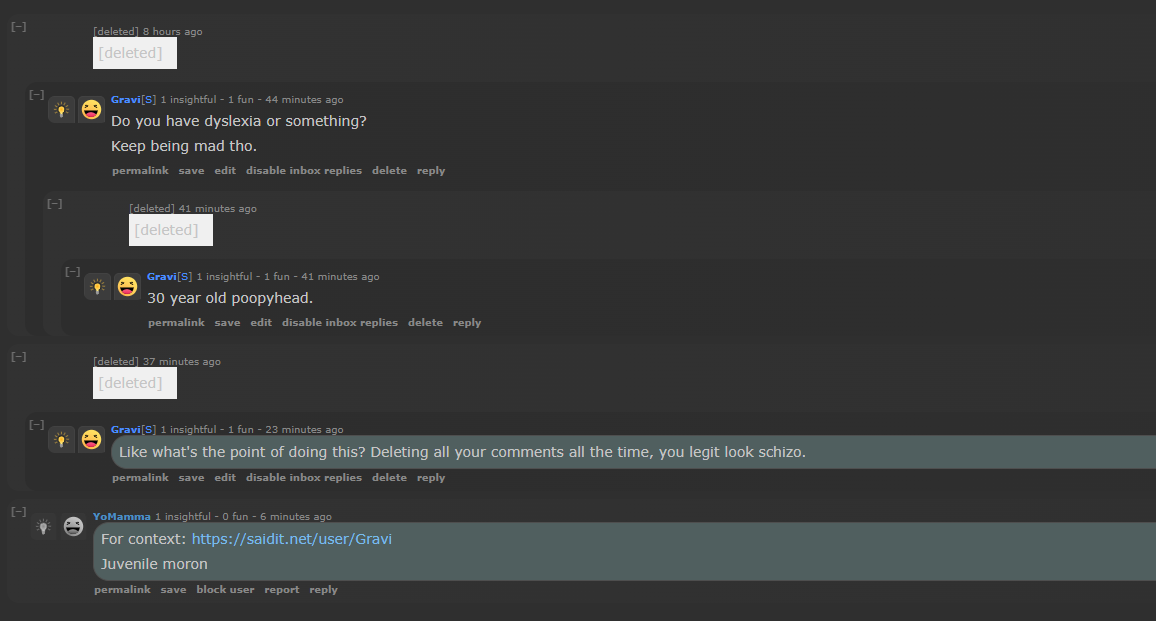Disable inbox replies on poopyhead comment
Image resolution: width=1156 pixels, height=621 pixels.
pyautogui.click(x=340, y=322)
